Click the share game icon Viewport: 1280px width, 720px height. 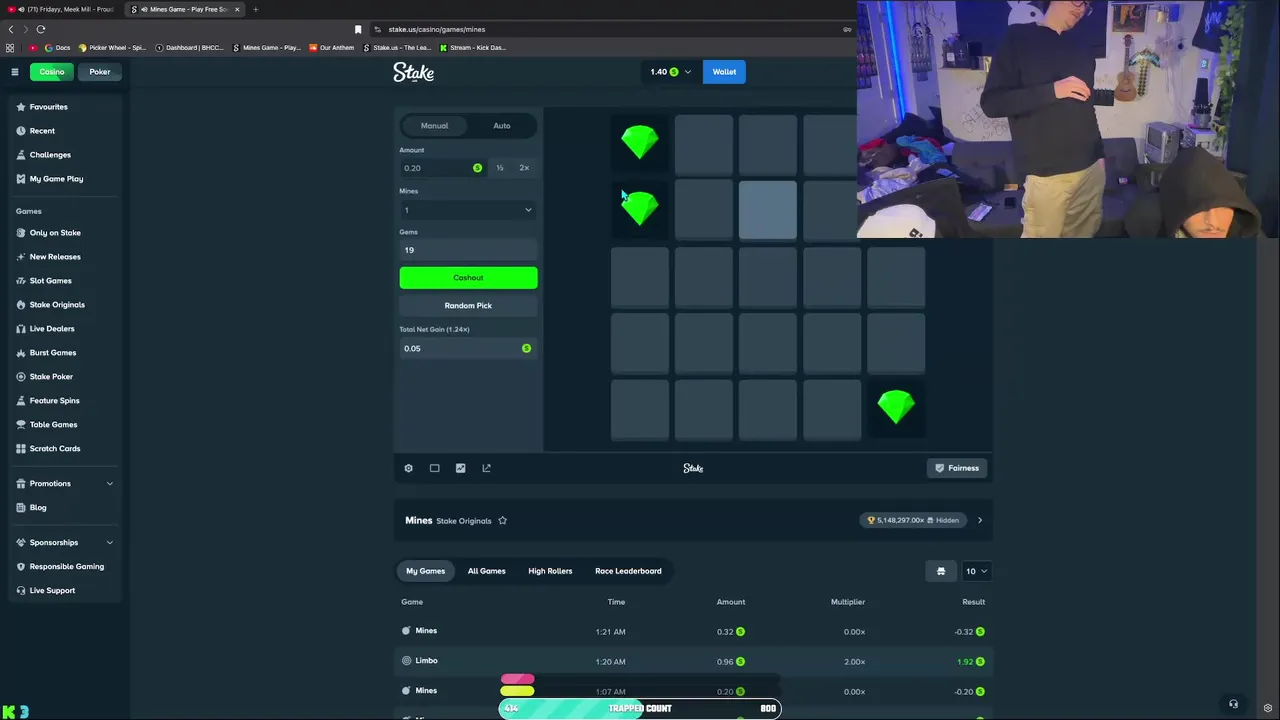[486, 468]
